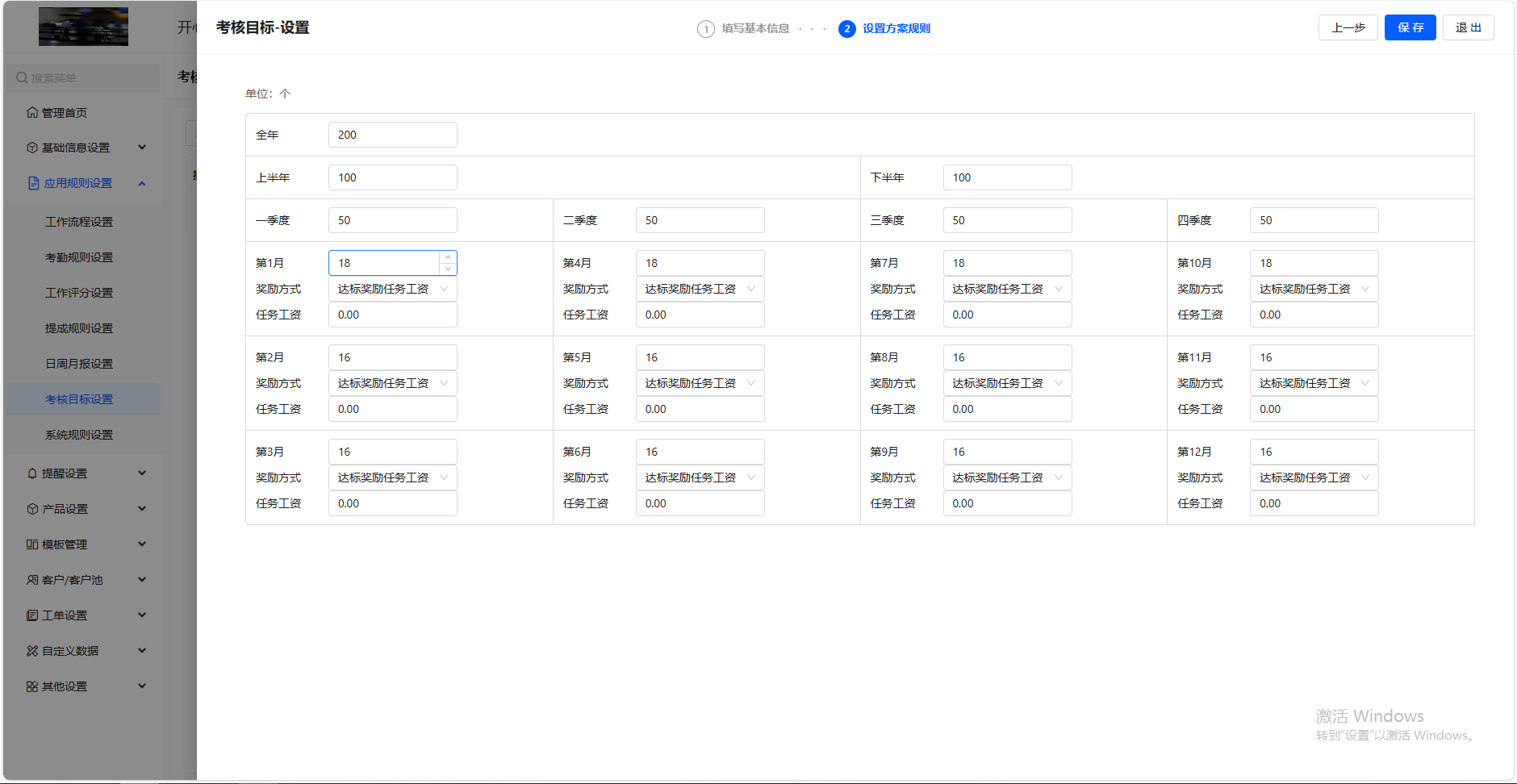
Task: Click the 模板管理 icon
Action: [32, 544]
